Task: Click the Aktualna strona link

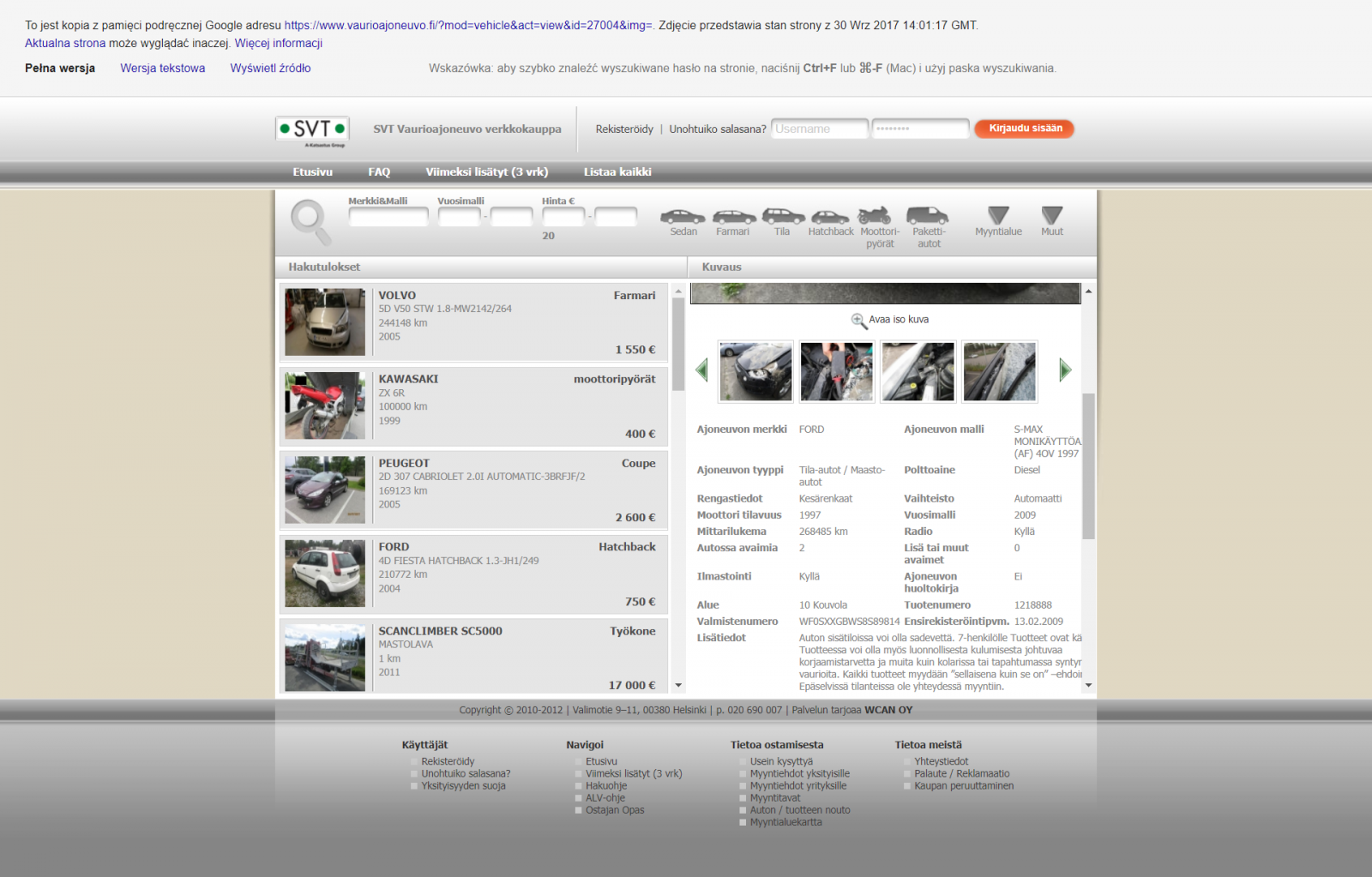Action: (x=65, y=44)
